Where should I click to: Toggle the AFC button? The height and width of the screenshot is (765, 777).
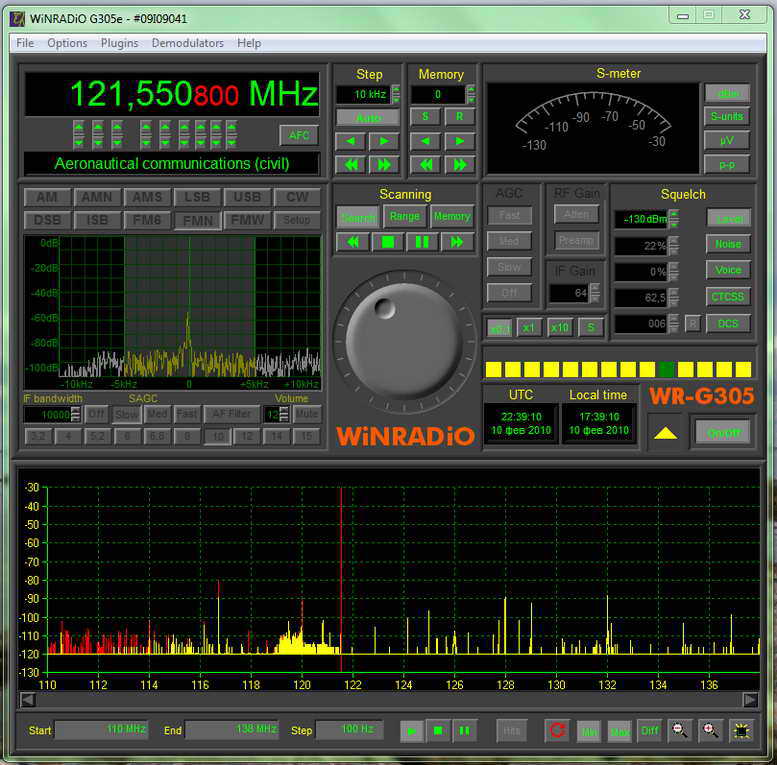click(x=299, y=135)
